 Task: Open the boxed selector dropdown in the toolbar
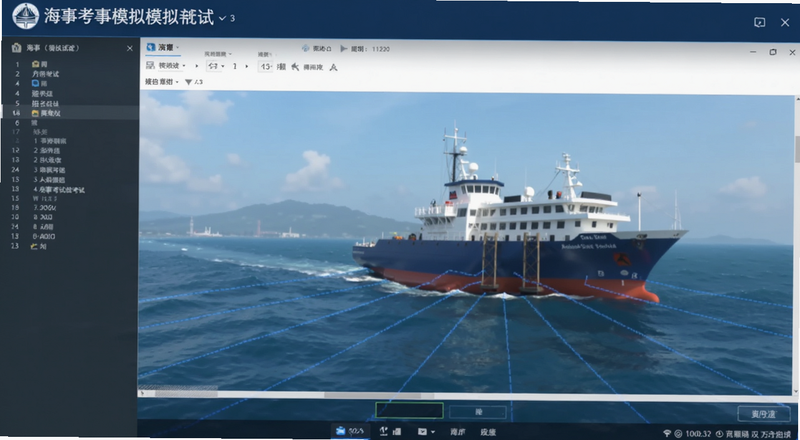[216, 66]
